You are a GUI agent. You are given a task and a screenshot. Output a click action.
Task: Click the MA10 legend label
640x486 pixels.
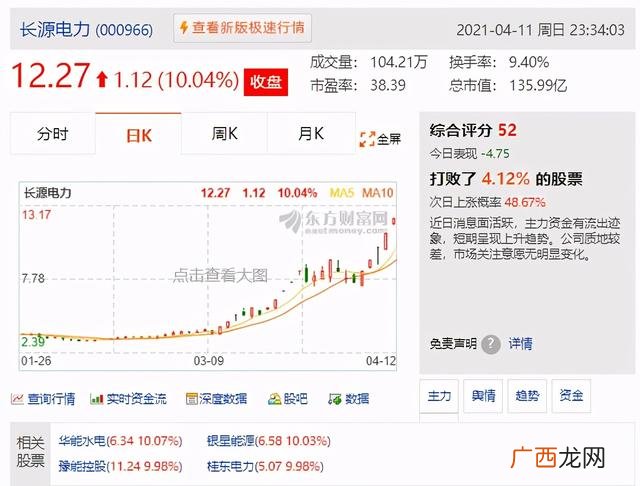coord(378,193)
